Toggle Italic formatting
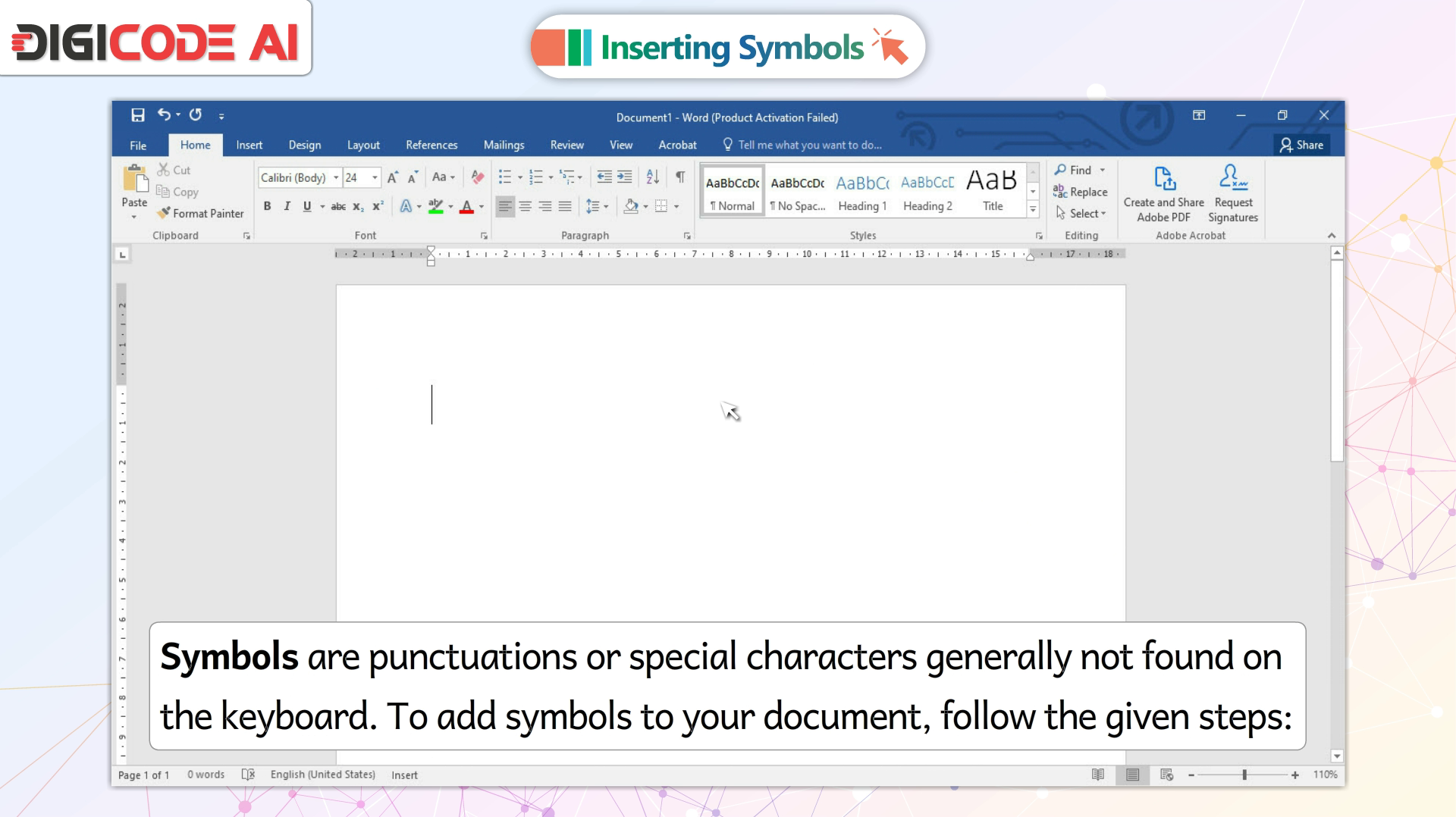The image size is (1456, 817). click(287, 206)
